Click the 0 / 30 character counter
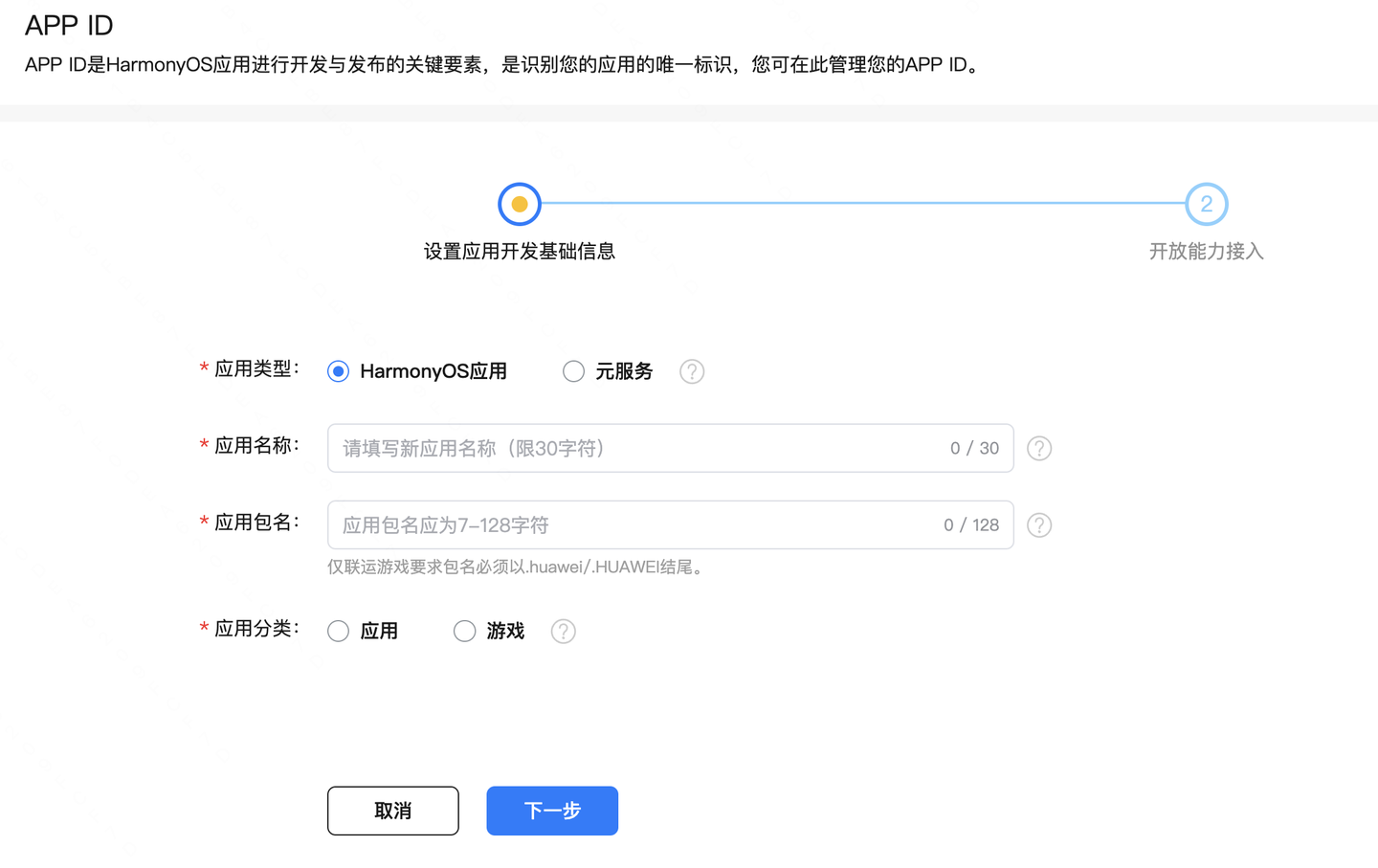Image resolution: width=1378 pixels, height=868 pixels. pos(974,449)
